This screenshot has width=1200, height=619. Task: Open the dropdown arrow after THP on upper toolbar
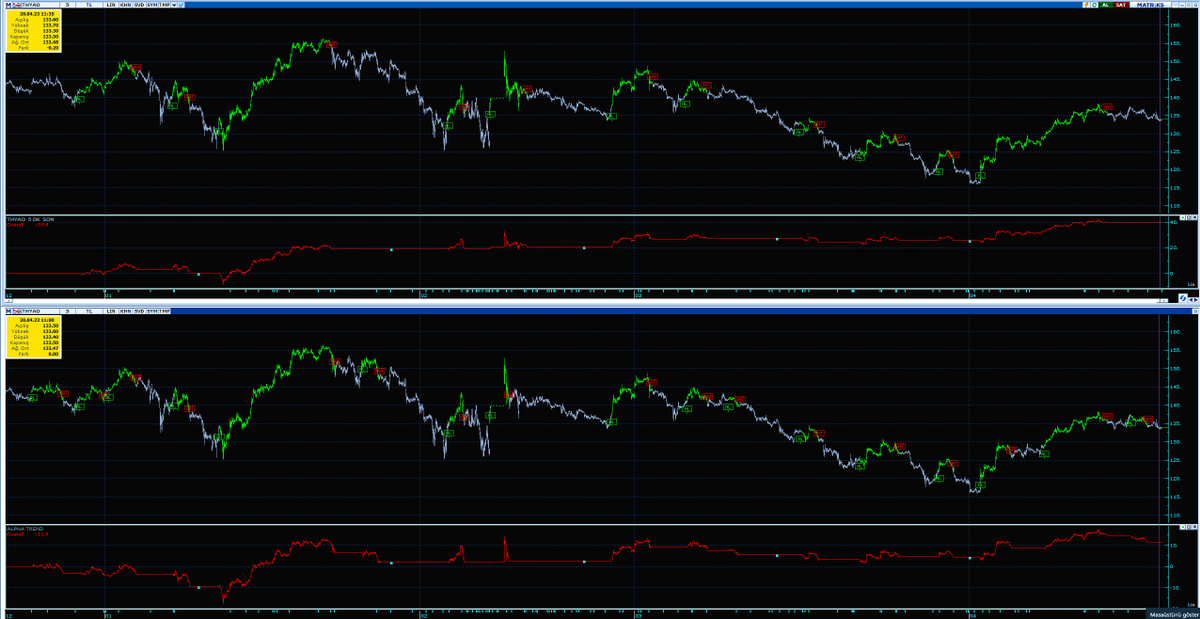pyautogui.click(x=174, y=5)
